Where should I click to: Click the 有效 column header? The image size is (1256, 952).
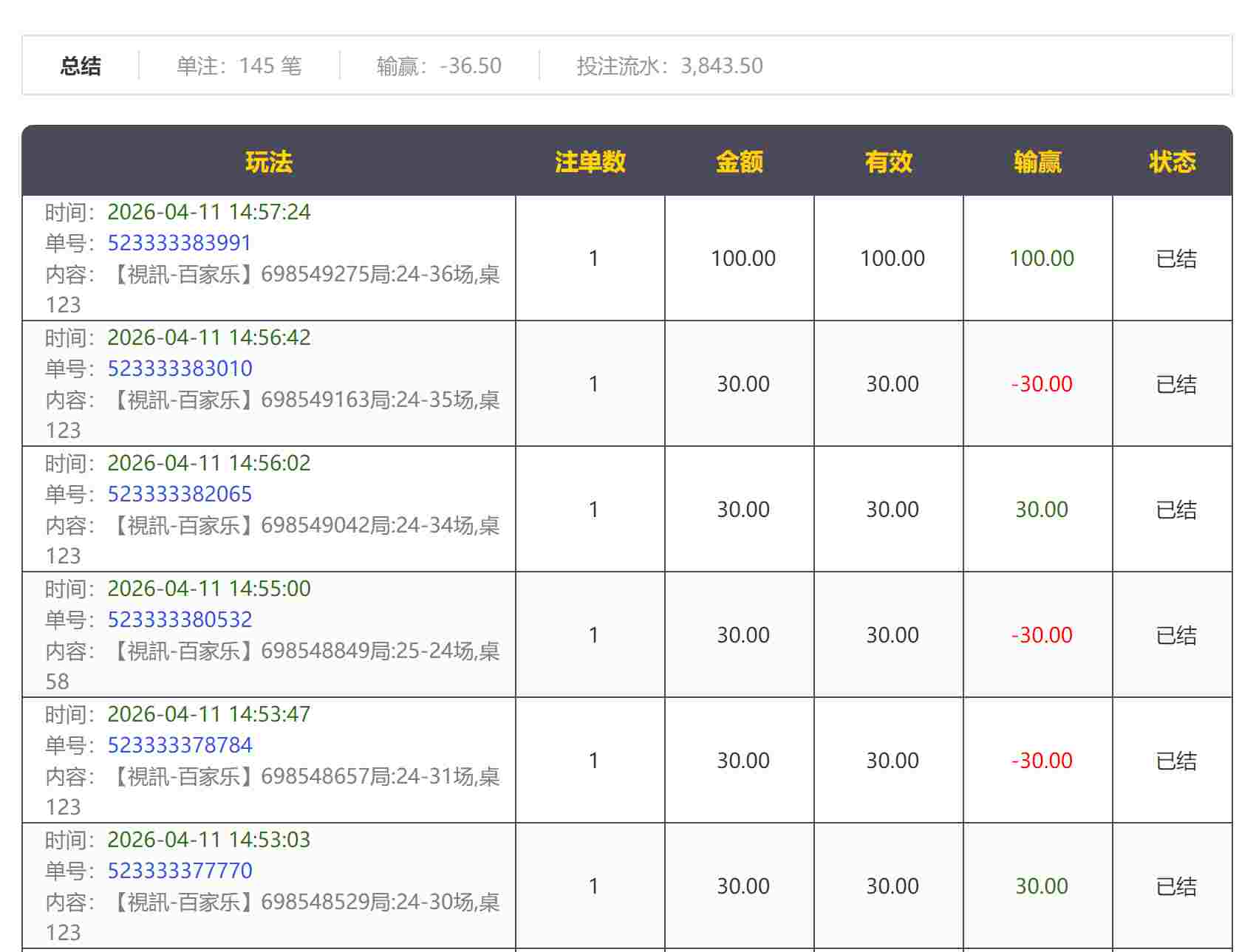pyautogui.click(x=889, y=162)
